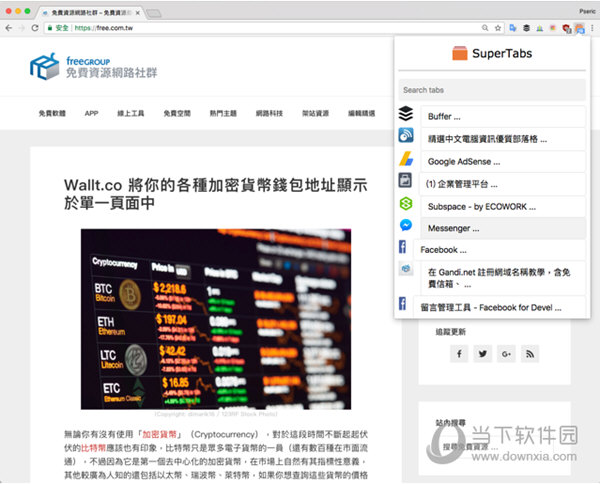Switch to the Facebook tab entry

coord(499,250)
